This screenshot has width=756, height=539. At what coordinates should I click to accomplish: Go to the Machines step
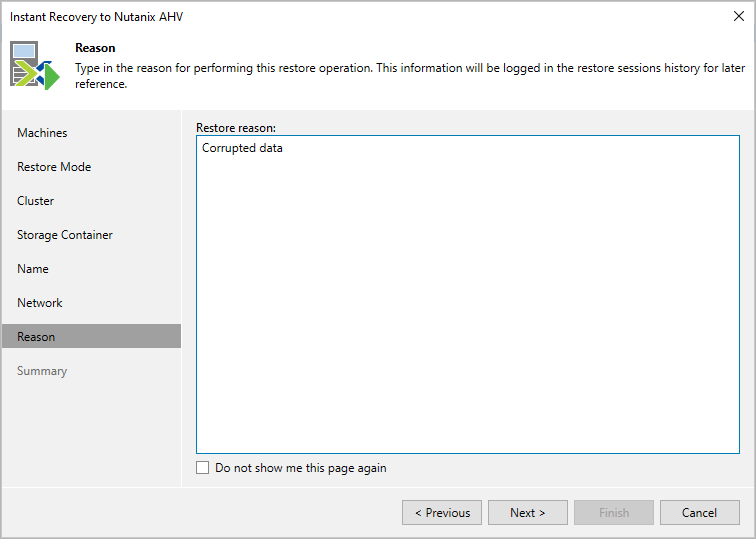[x=42, y=133]
